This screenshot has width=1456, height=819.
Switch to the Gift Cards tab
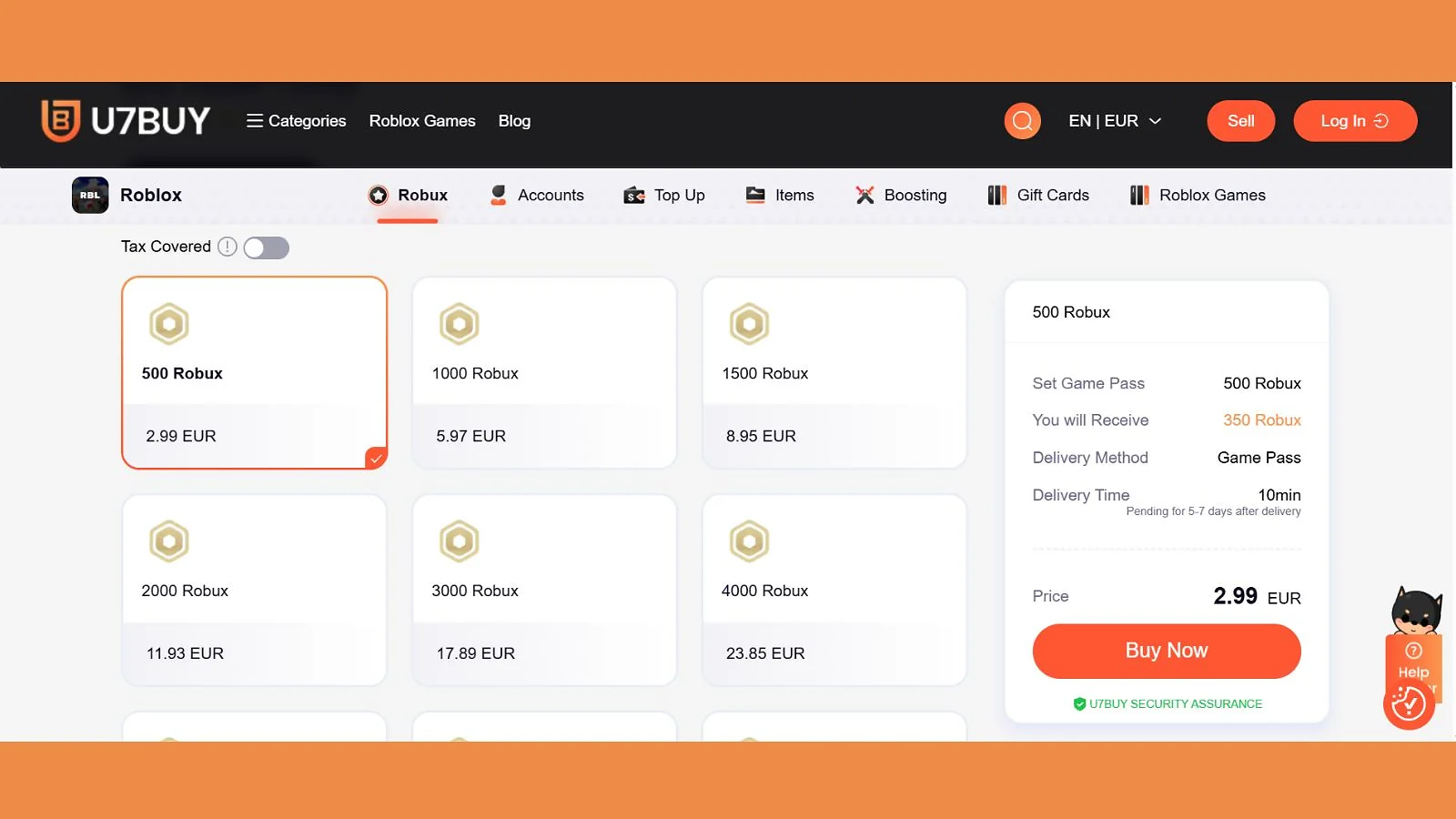point(1038,195)
